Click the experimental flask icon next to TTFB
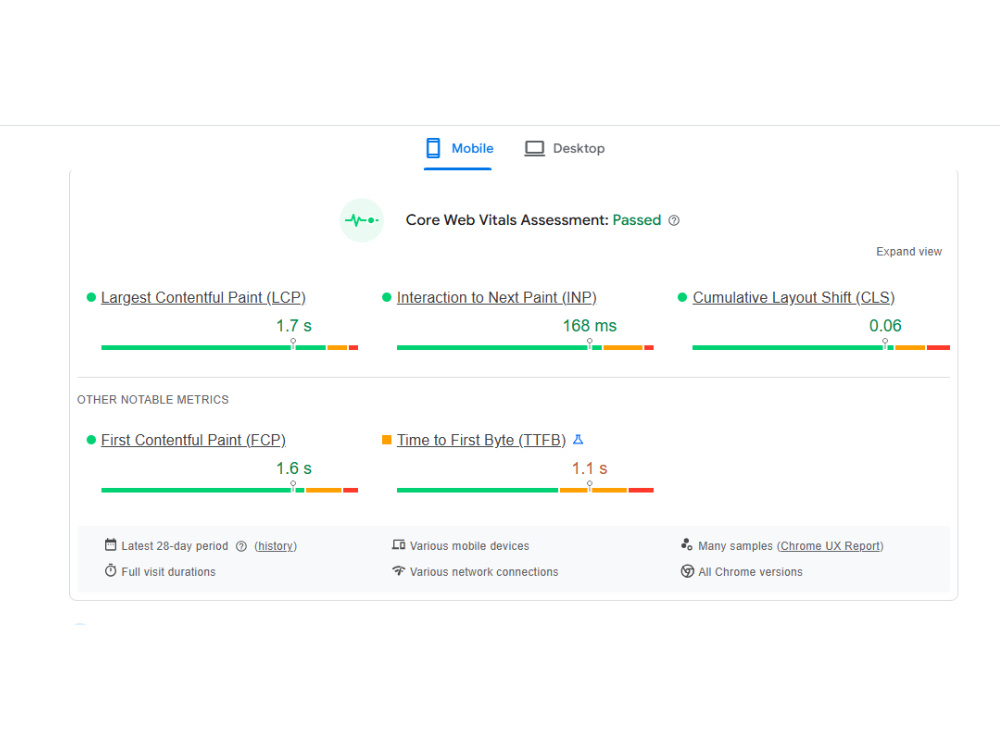This screenshot has height=750, width=1000. tap(578, 439)
